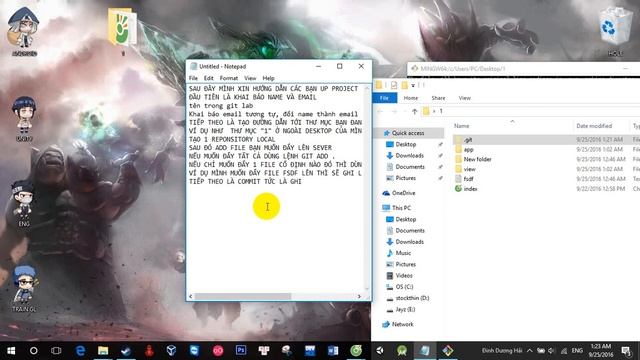
Task: Open the Windows Start menu
Action: click(11, 351)
